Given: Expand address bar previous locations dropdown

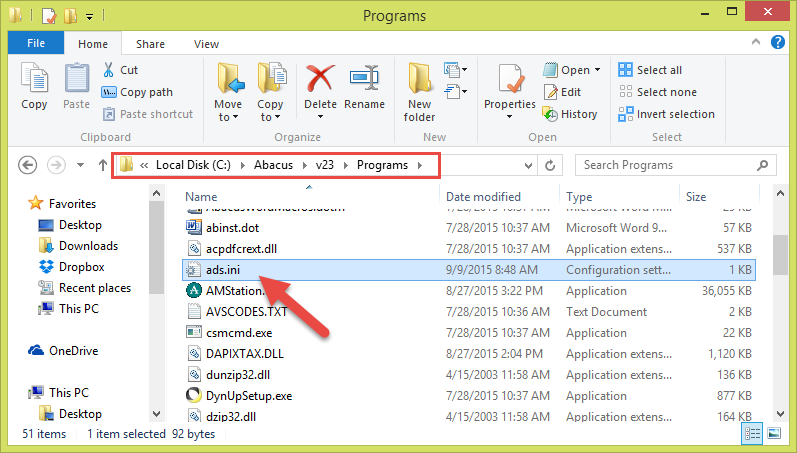Looking at the screenshot, I should point(528,165).
